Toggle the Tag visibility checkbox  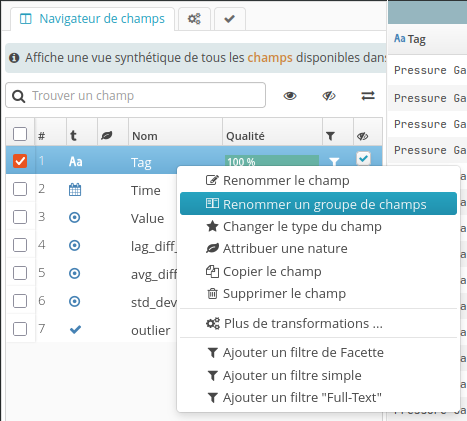point(363,158)
